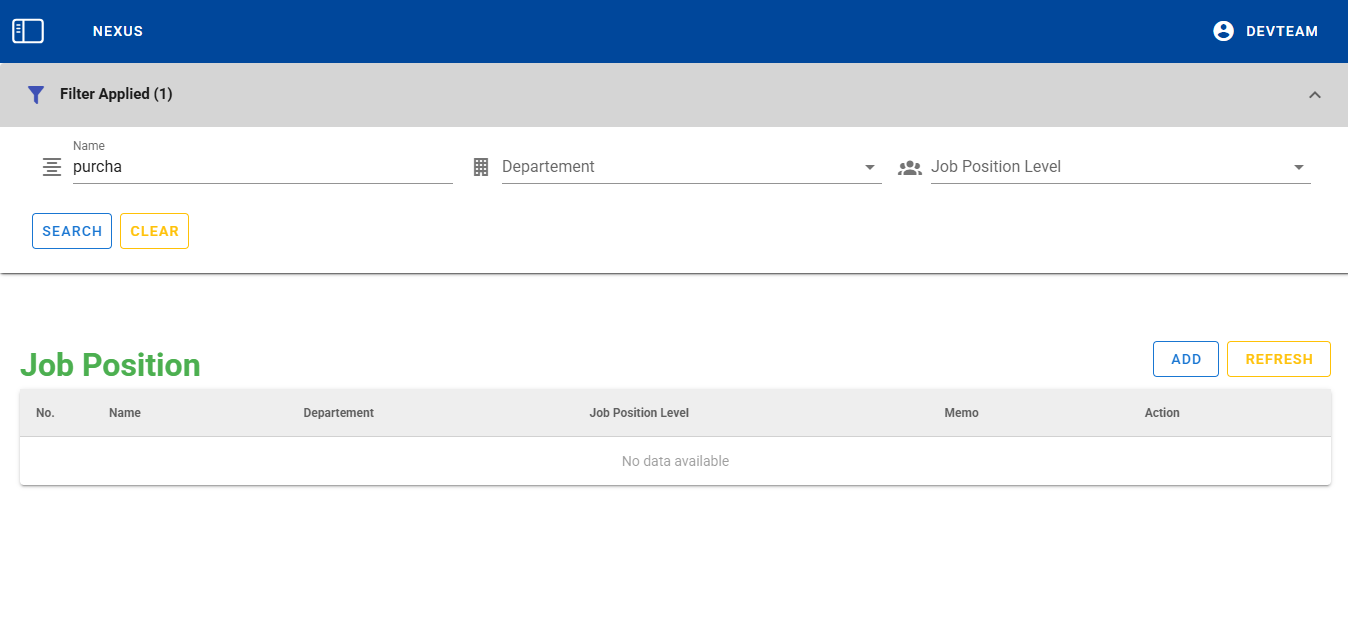This screenshot has width=1348, height=638.
Task: Click the DEVTEAM account avatar icon
Action: coord(1223,31)
